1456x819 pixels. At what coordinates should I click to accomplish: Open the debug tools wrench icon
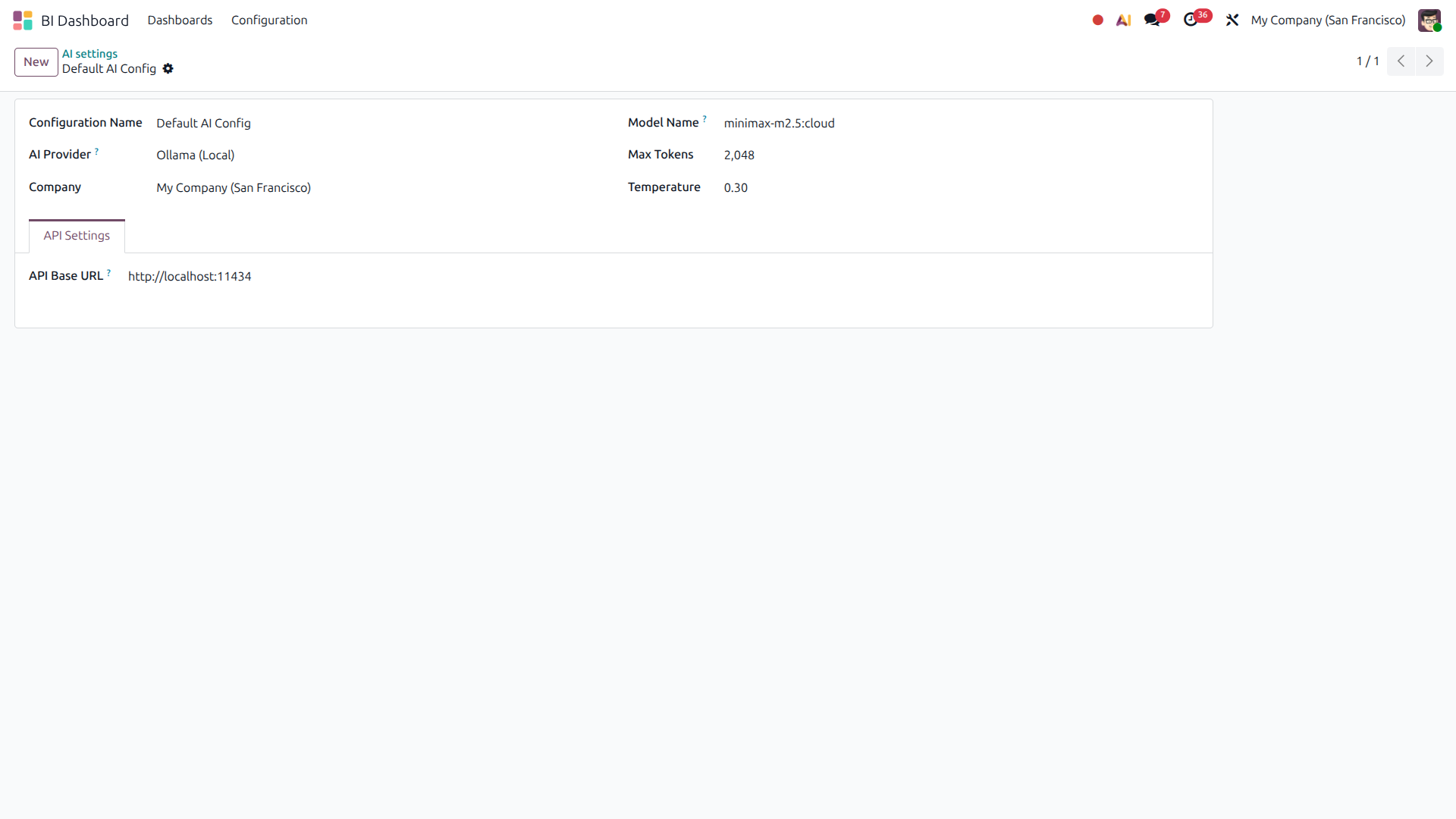[x=1232, y=20]
